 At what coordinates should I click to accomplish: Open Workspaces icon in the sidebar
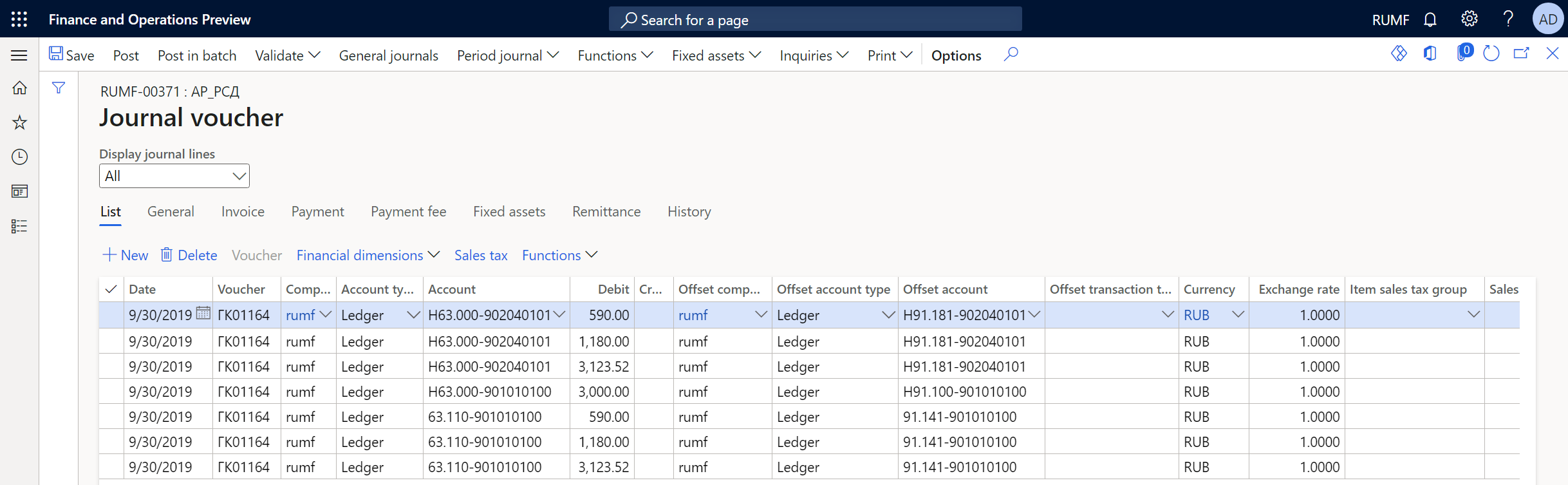click(x=19, y=191)
